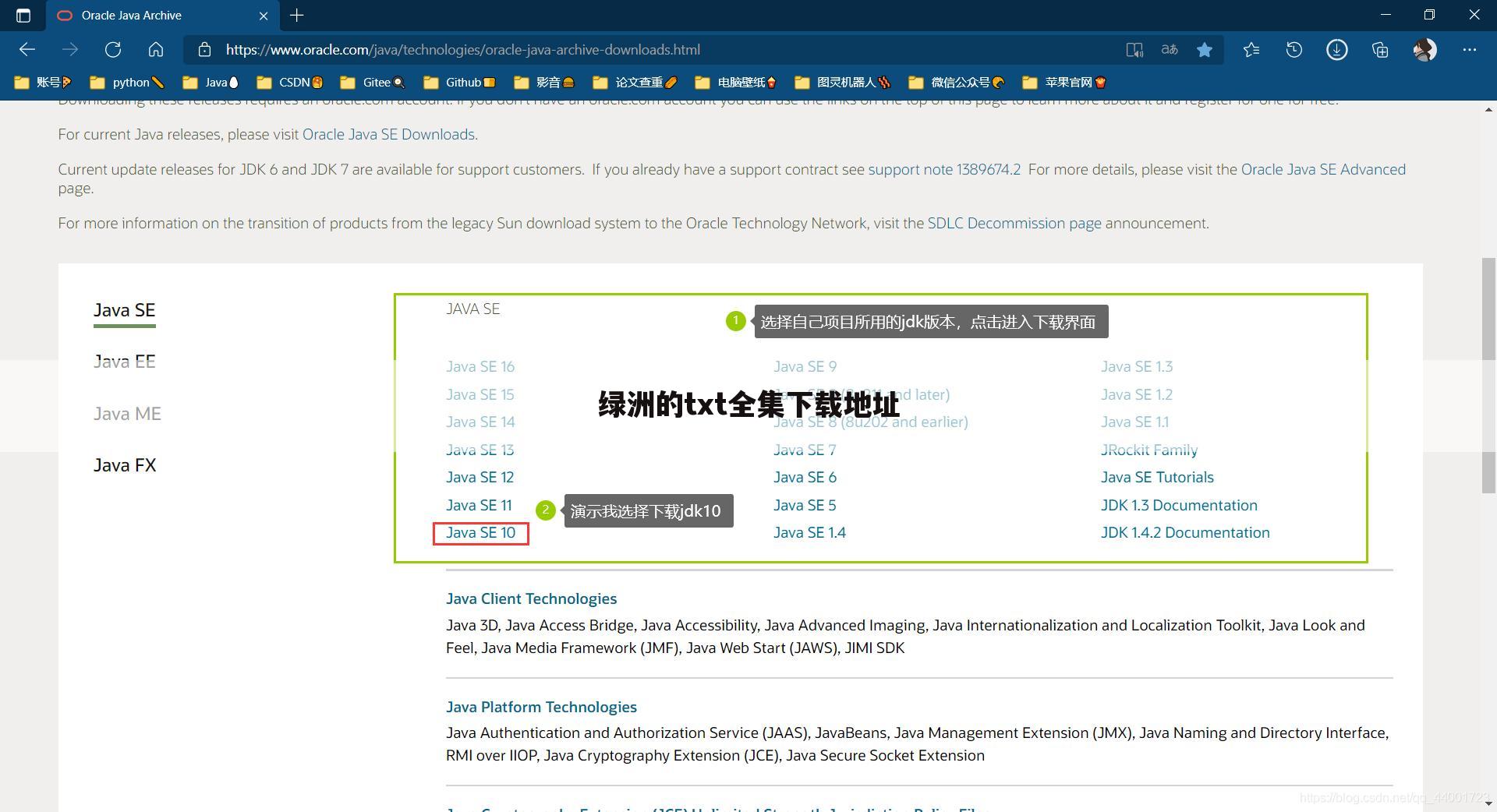Open the 苹果官网 bookmarks folder
The height and width of the screenshot is (812, 1497).
pos(1064,83)
